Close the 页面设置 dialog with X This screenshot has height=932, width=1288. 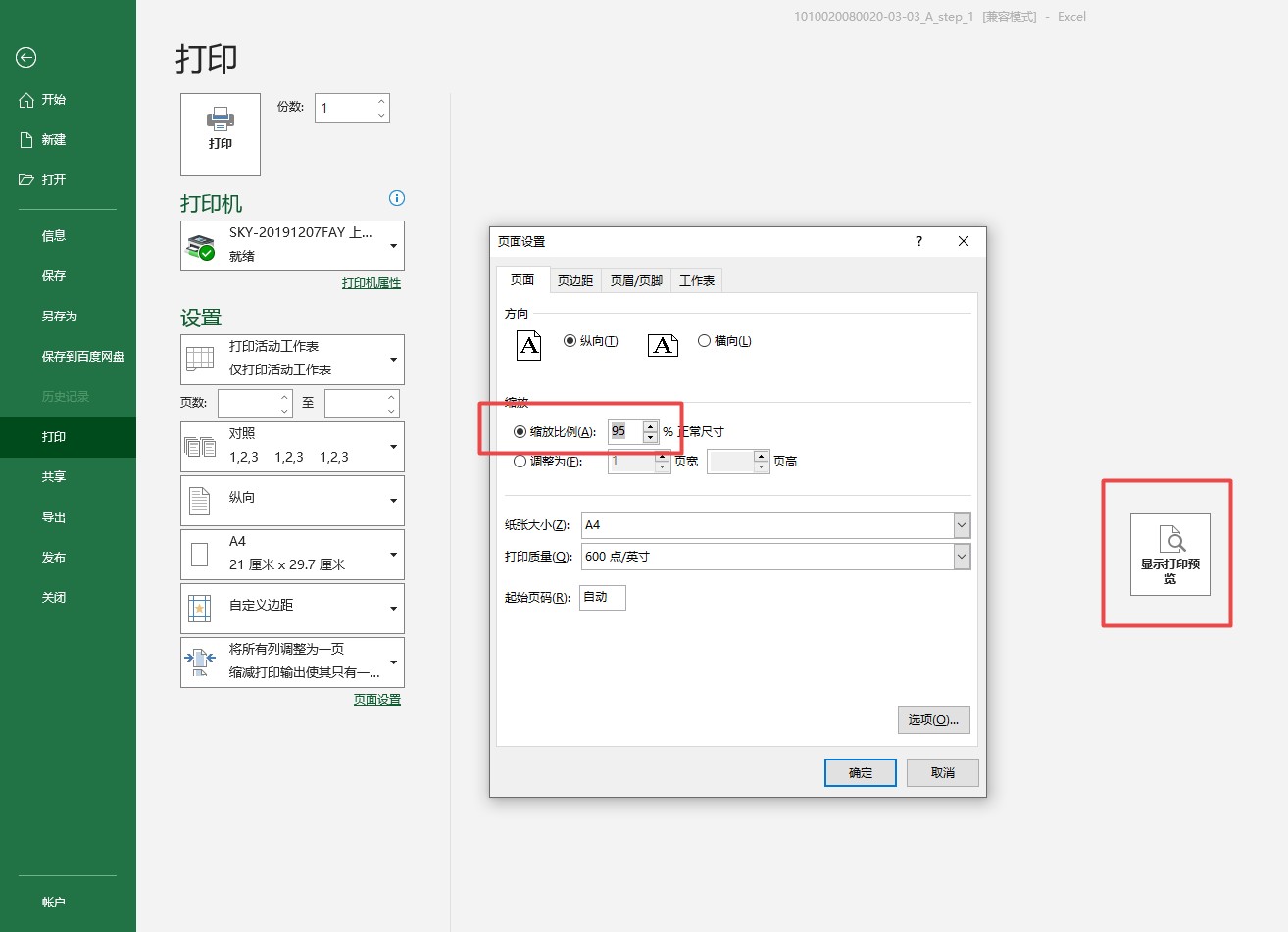(x=964, y=241)
